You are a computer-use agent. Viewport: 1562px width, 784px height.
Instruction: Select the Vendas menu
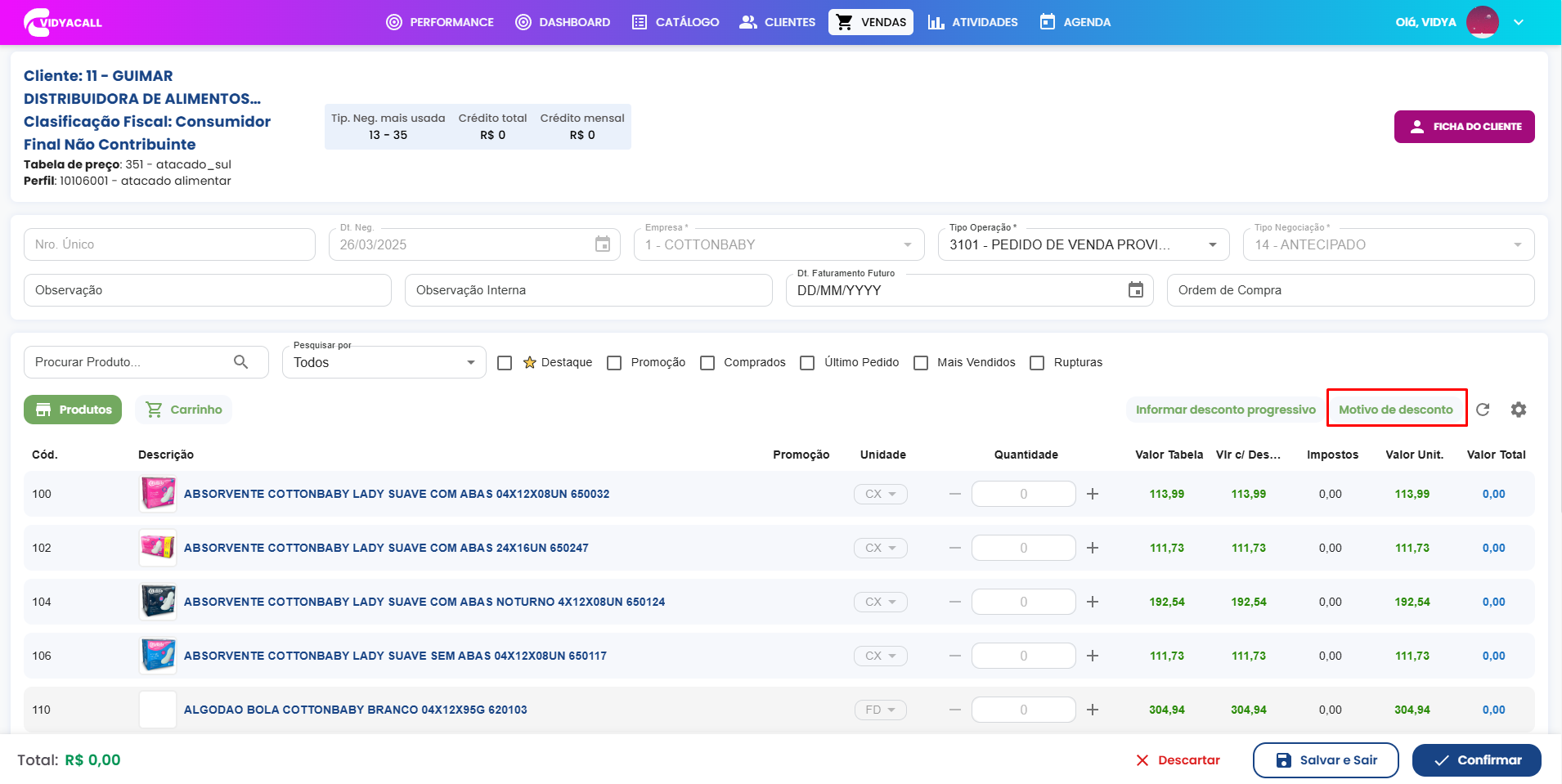(871, 22)
